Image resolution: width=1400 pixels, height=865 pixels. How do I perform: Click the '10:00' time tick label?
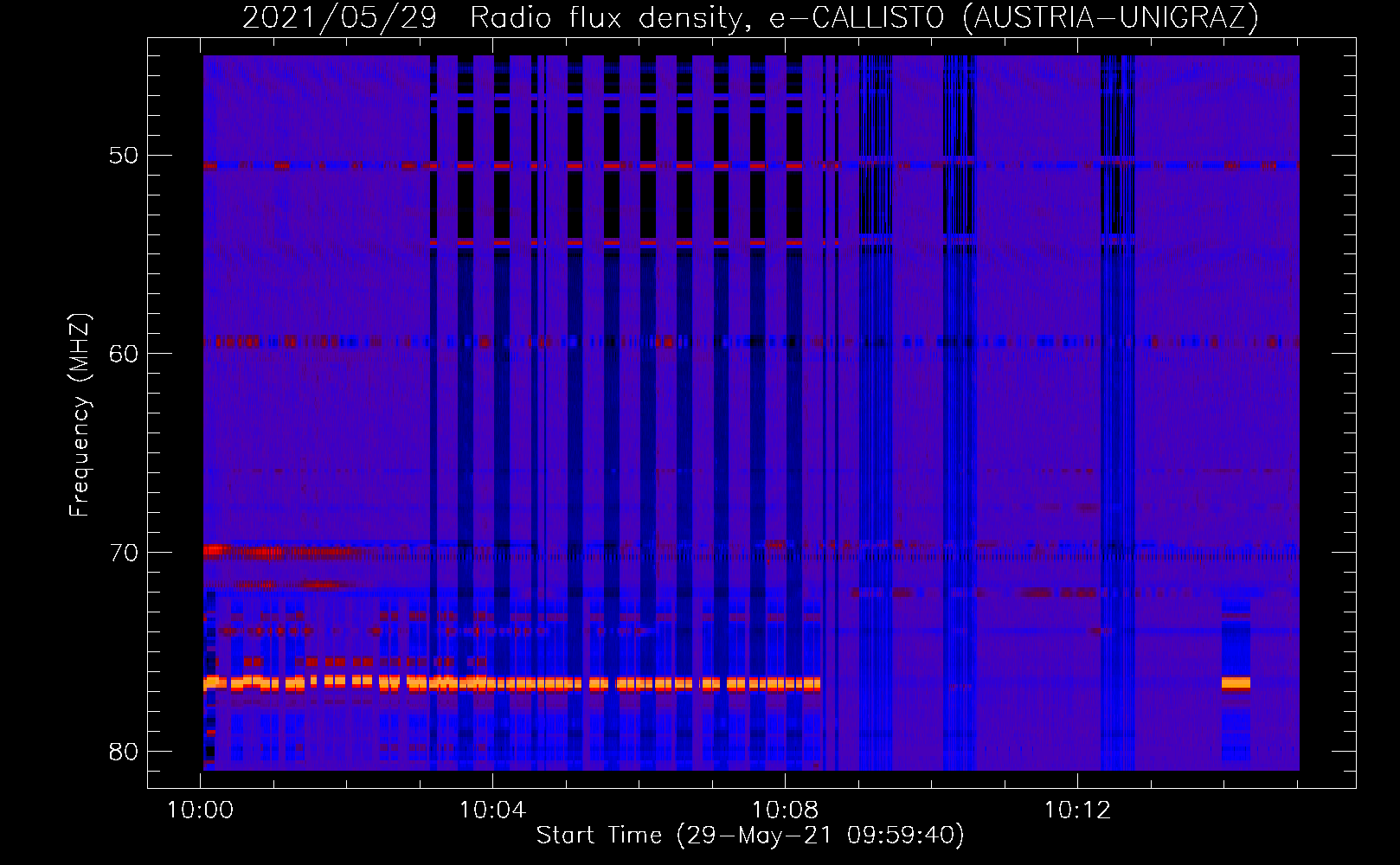tap(200, 811)
